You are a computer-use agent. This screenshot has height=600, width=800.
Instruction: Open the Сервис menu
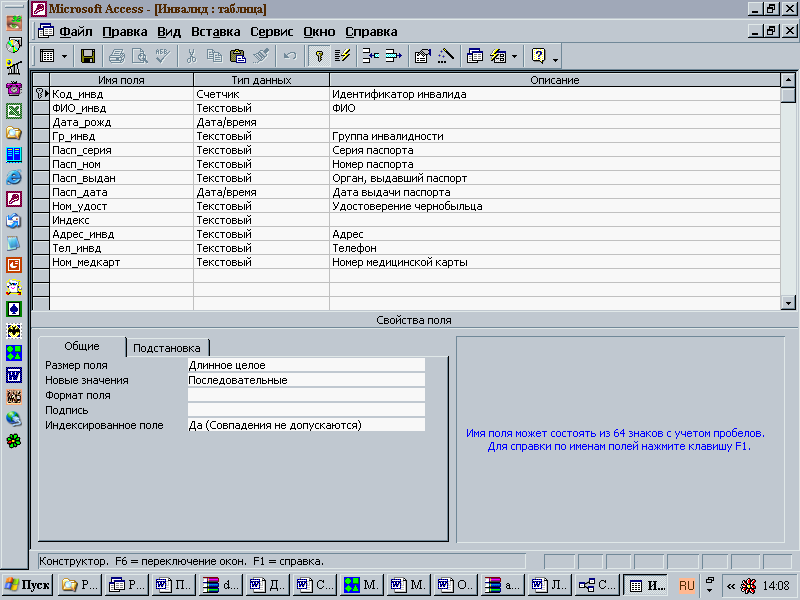271,31
